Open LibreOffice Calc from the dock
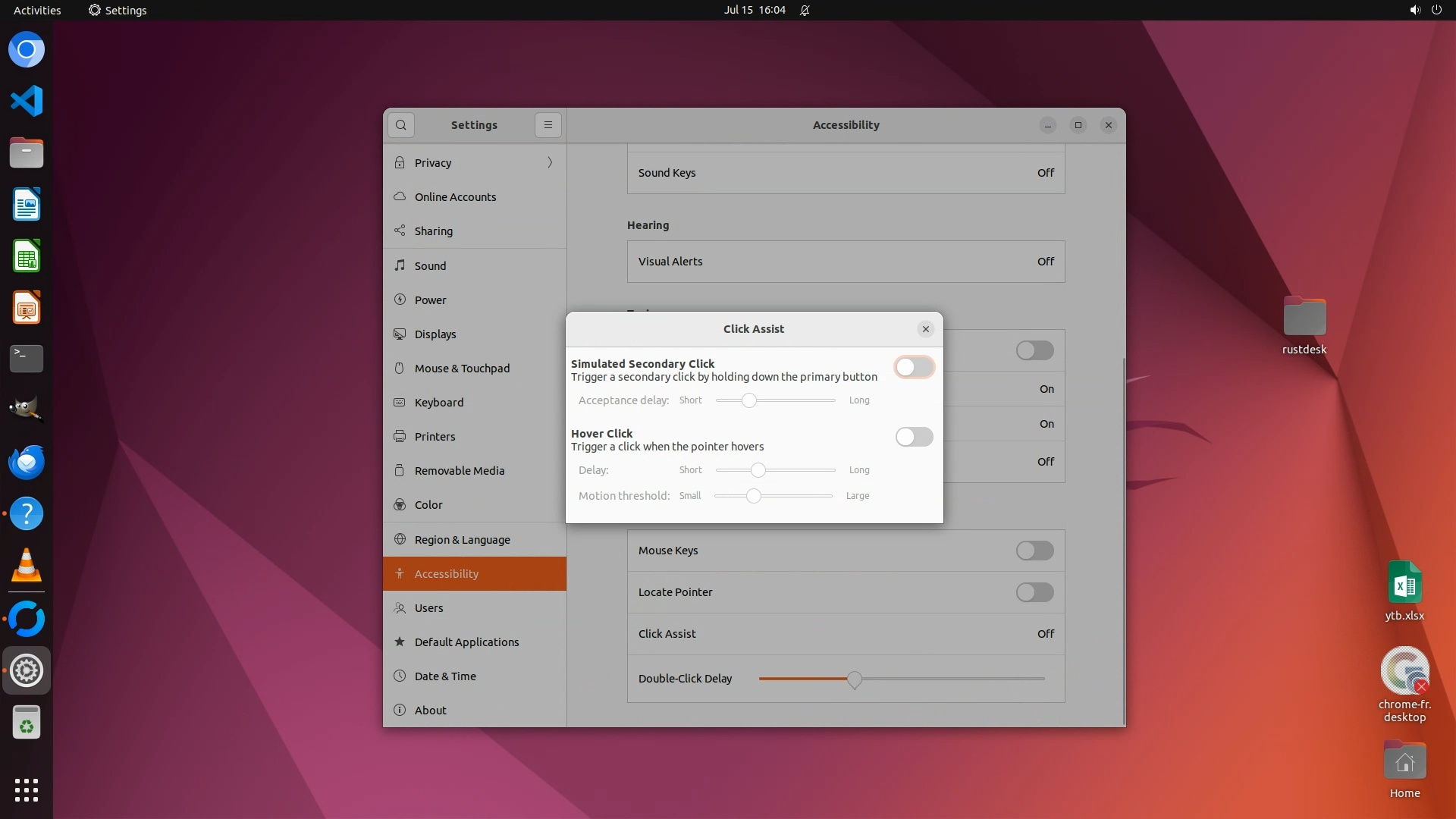 (x=27, y=256)
